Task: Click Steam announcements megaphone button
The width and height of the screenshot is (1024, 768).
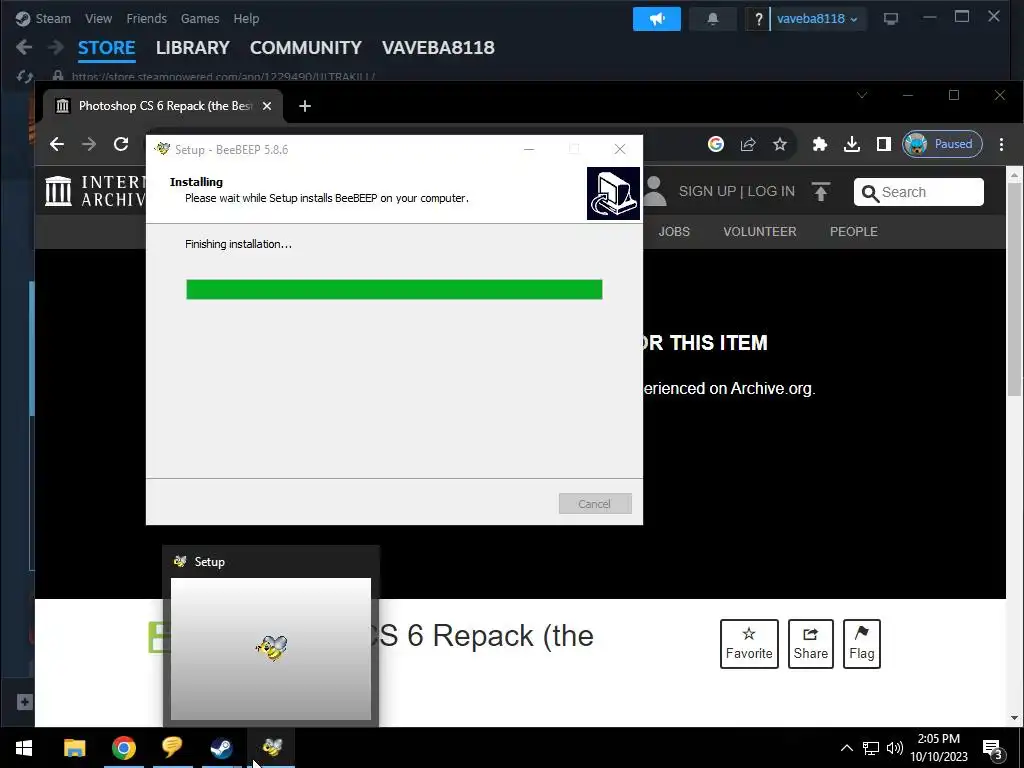Action: [x=657, y=19]
